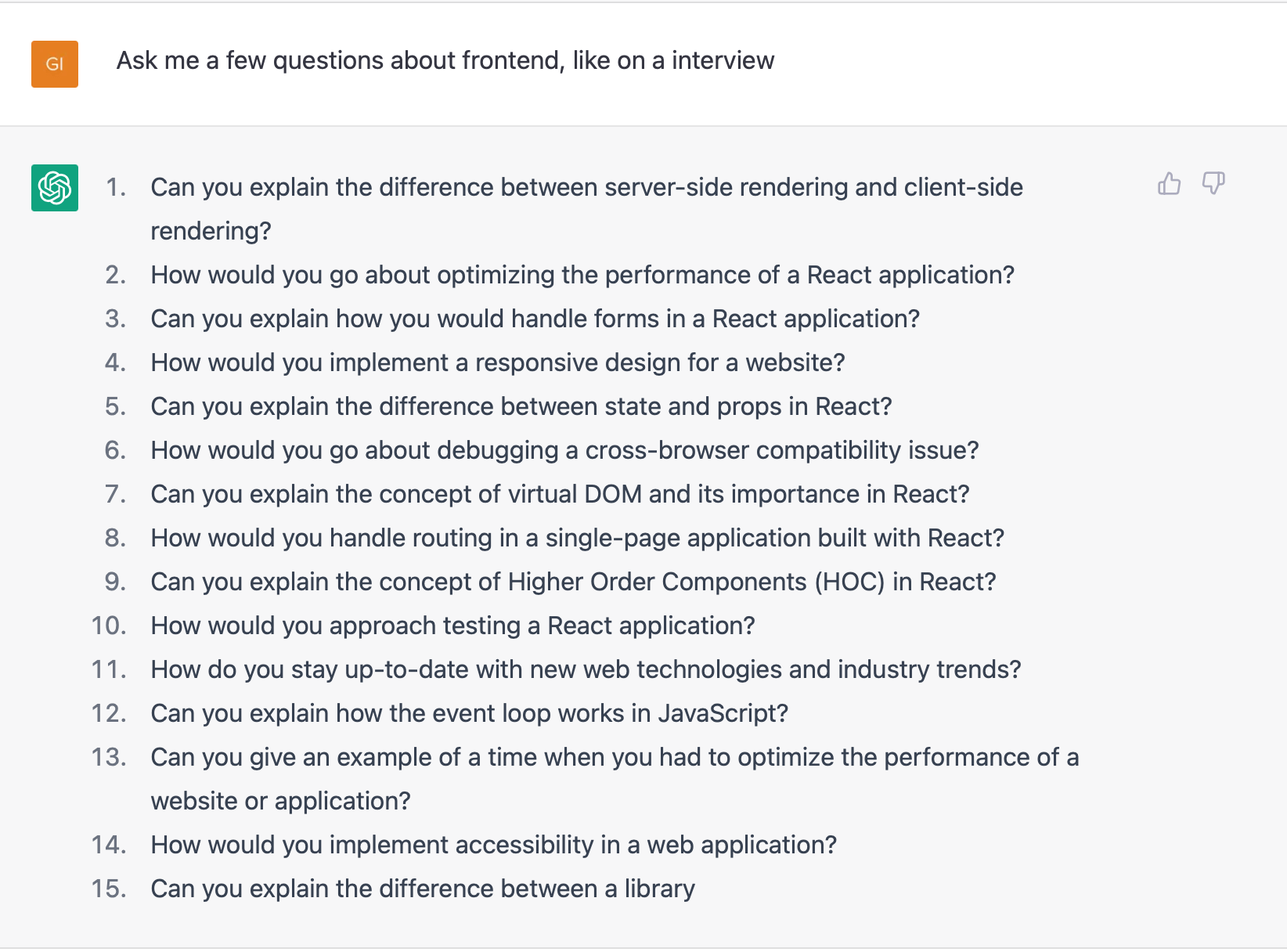Select the question about industry trends
1287x952 pixels.
point(586,670)
